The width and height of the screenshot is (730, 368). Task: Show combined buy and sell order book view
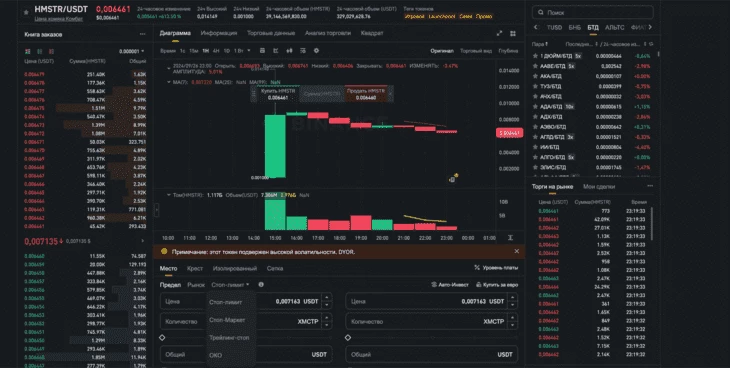tap(27, 51)
